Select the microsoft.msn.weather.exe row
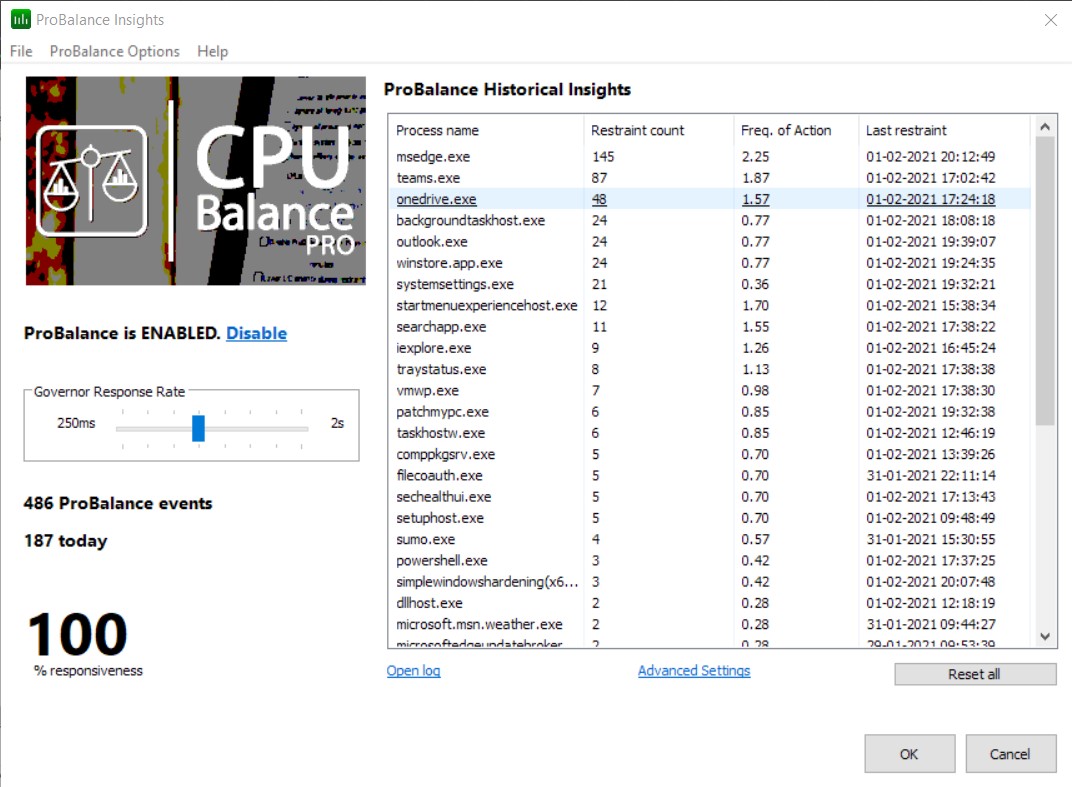Image resolution: width=1072 pixels, height=787 pixels. click(710, 624)
